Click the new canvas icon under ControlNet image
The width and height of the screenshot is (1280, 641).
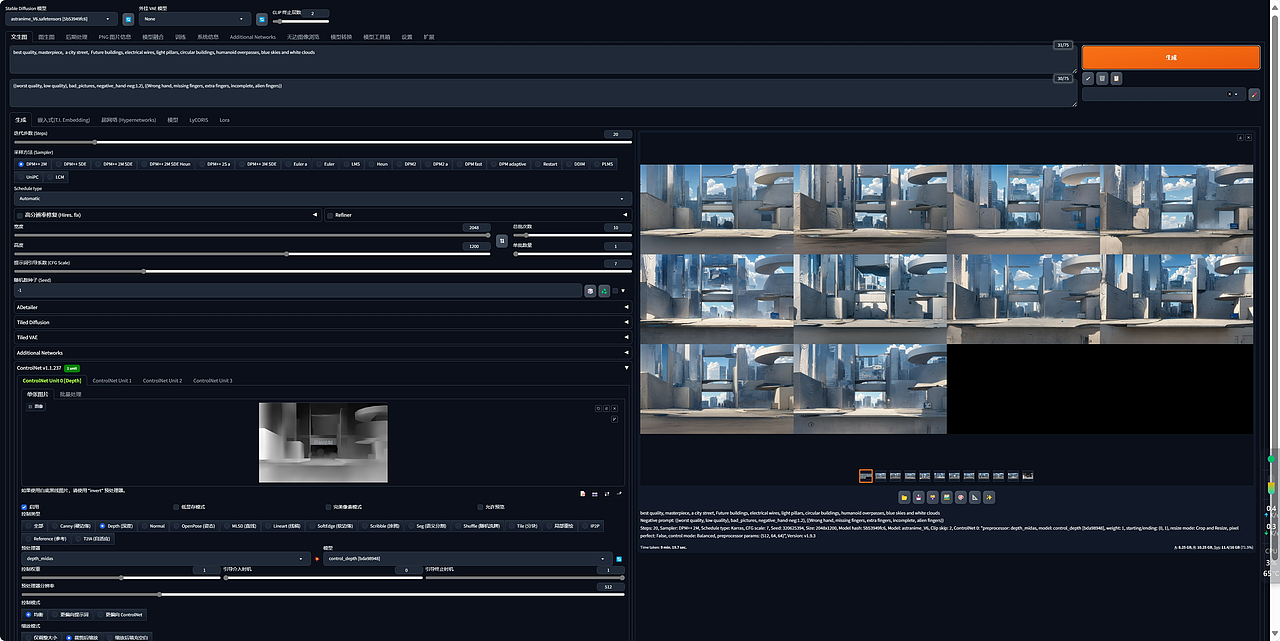point(583,494)
